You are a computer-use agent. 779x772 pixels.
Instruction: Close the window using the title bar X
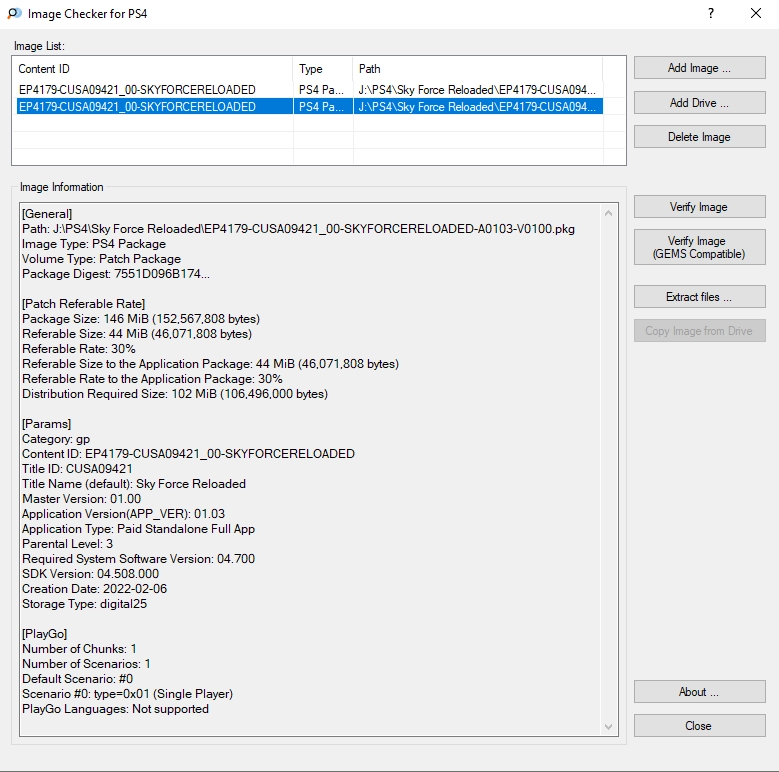tap(756, 14)
